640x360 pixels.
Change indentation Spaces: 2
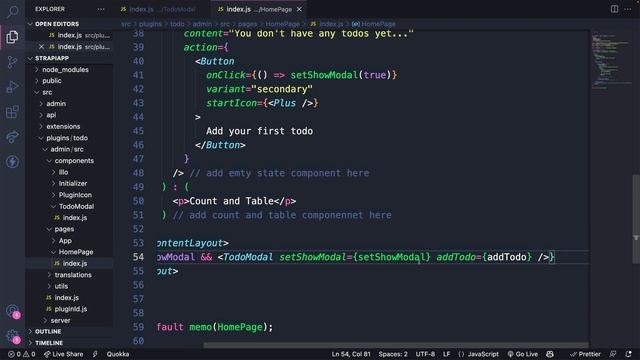click(x=393, y=354)
